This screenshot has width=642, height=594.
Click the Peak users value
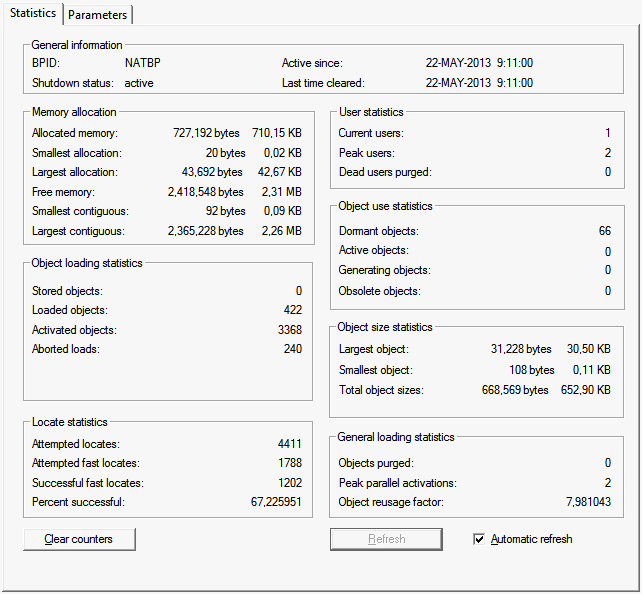pyautogui.click(x=607, y=153)
